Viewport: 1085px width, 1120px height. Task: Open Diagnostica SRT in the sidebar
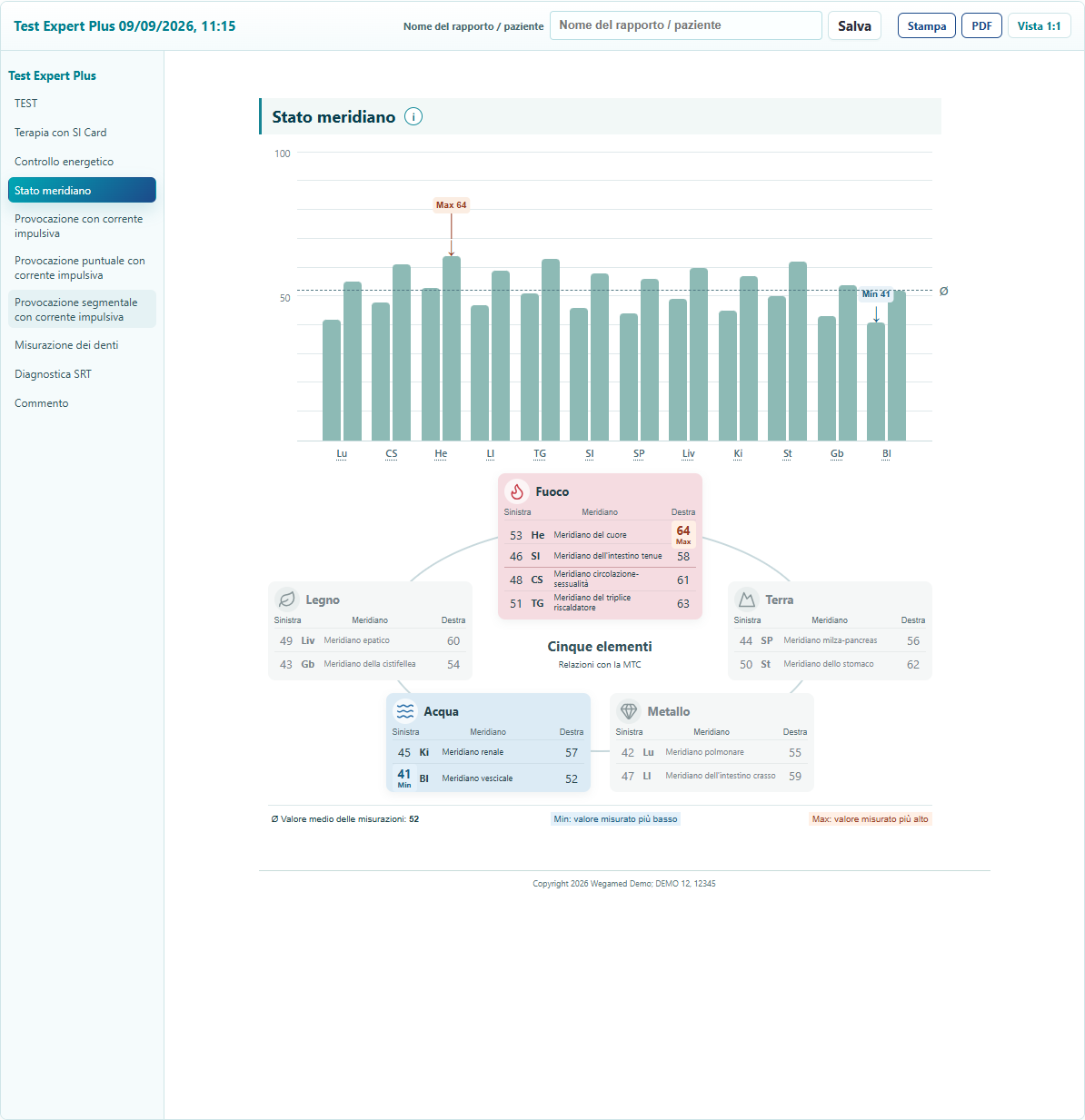click(x=82, y=374)
